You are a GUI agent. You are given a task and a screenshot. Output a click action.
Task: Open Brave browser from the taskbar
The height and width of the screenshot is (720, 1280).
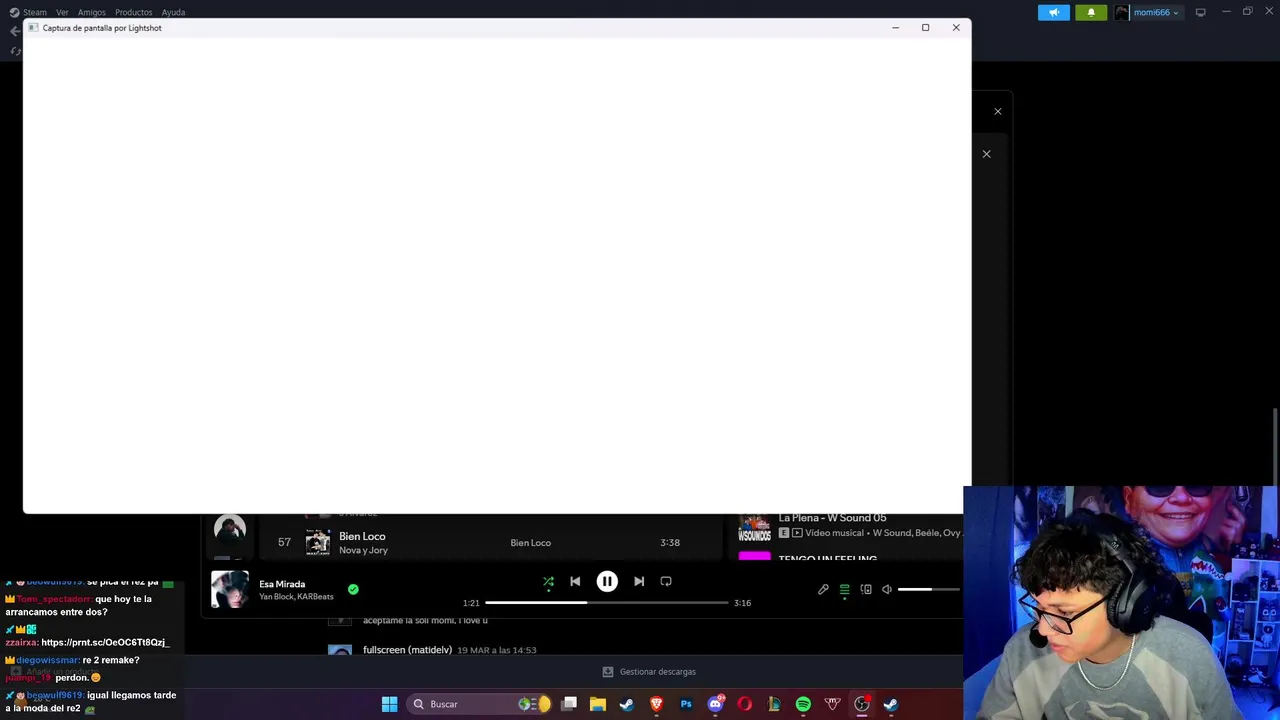[x=657, y=704]
